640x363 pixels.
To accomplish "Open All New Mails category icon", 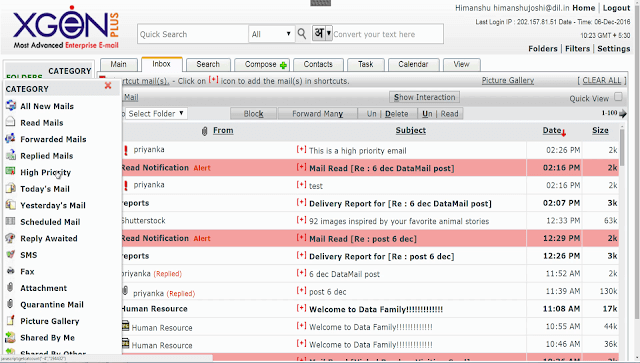I will click(x=11, y=106).
